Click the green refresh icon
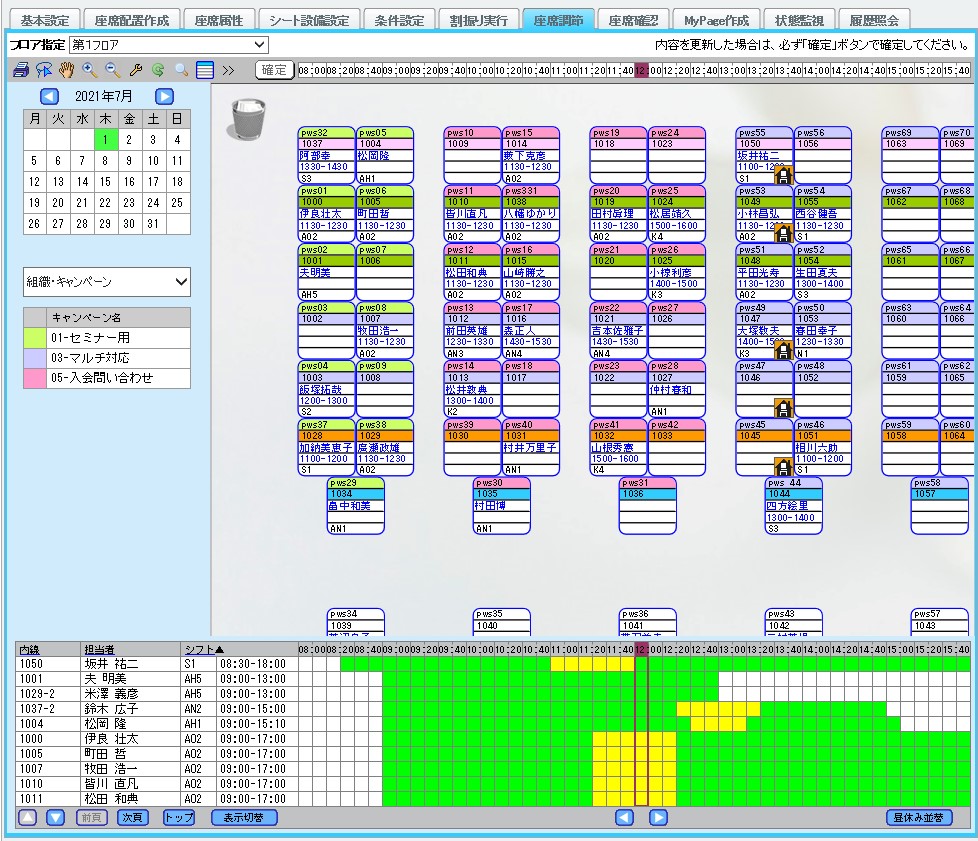The height and width of the screenshot is (841, 978). click(158, 70)
